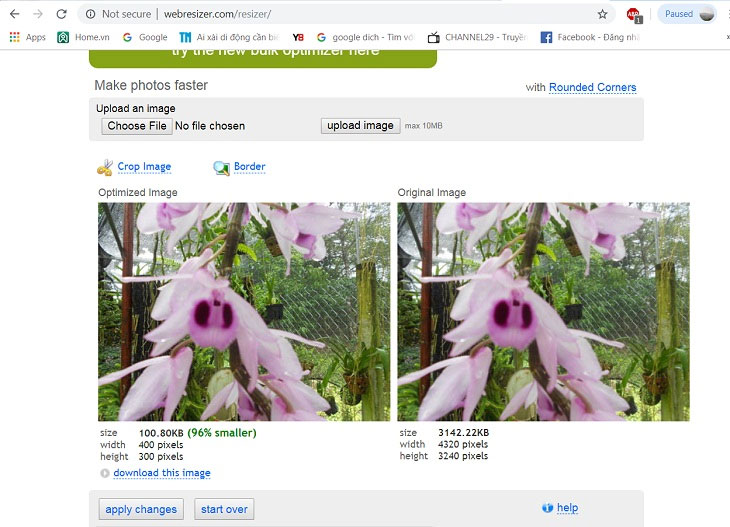Click the browser back arrow
Viewport: 730px width, 527px height.
pos(14,14)
